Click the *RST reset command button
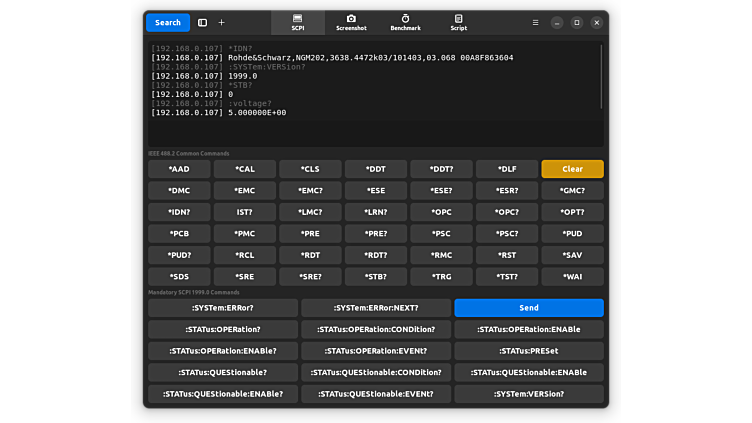 point(507,255)
